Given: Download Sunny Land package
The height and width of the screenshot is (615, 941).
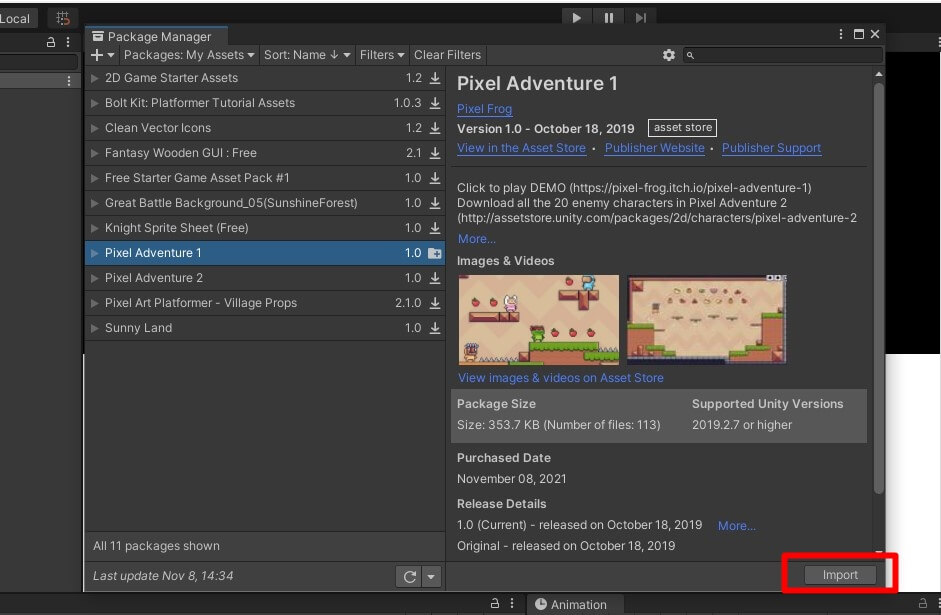Looking at the screenshot, I should pos(435,328).
